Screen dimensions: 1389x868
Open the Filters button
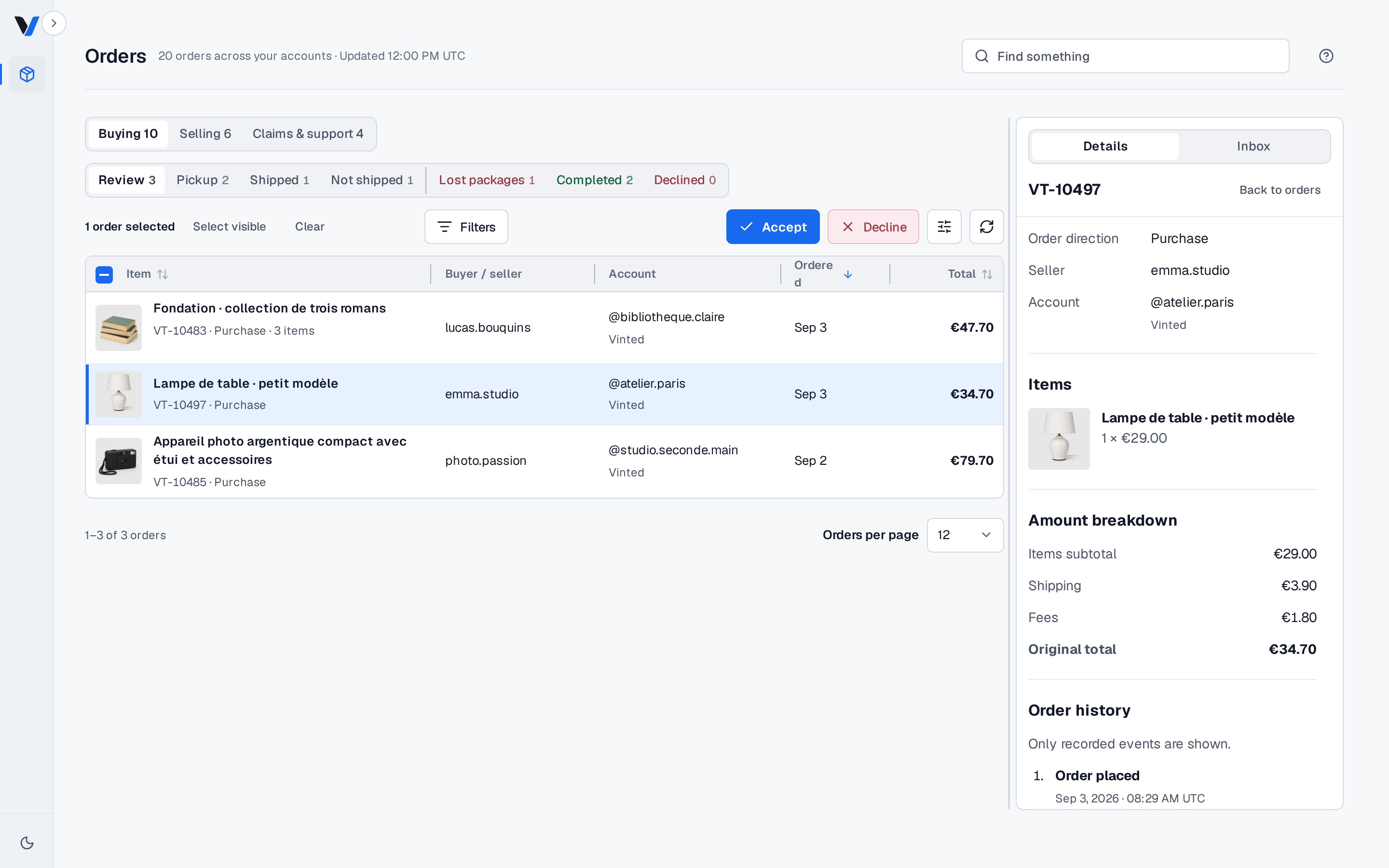tap(466, 227)
